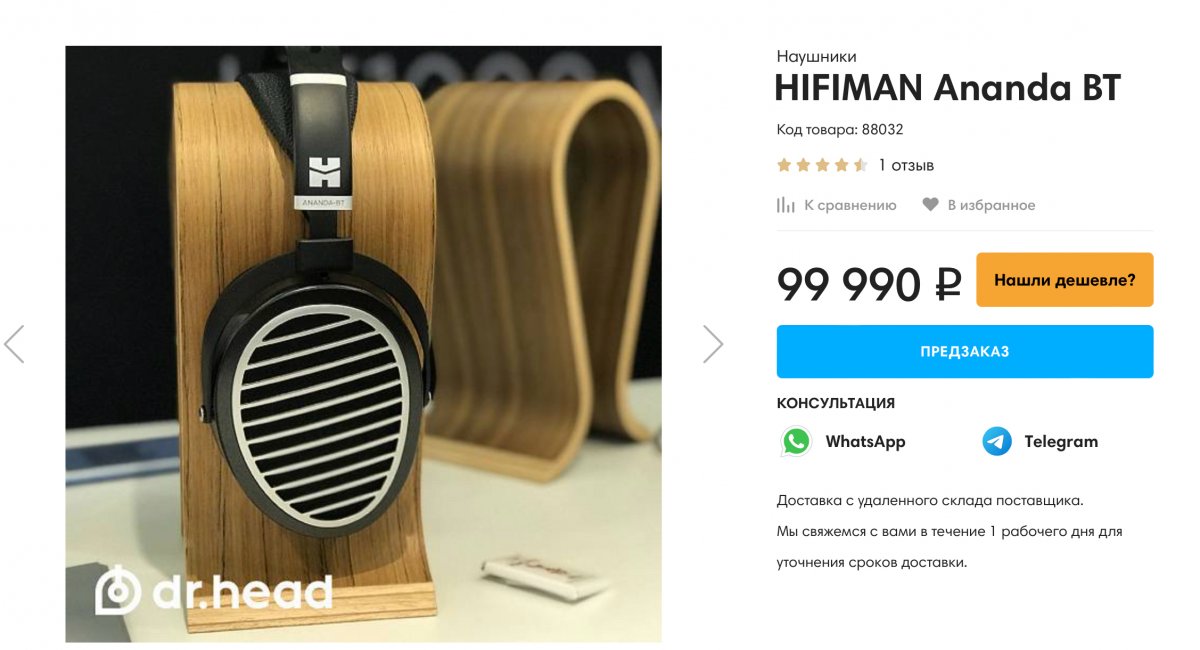This screenshot has height=650, width=1200.
Task: Click the half-filled fifth star
Action: tap(861, 165)
